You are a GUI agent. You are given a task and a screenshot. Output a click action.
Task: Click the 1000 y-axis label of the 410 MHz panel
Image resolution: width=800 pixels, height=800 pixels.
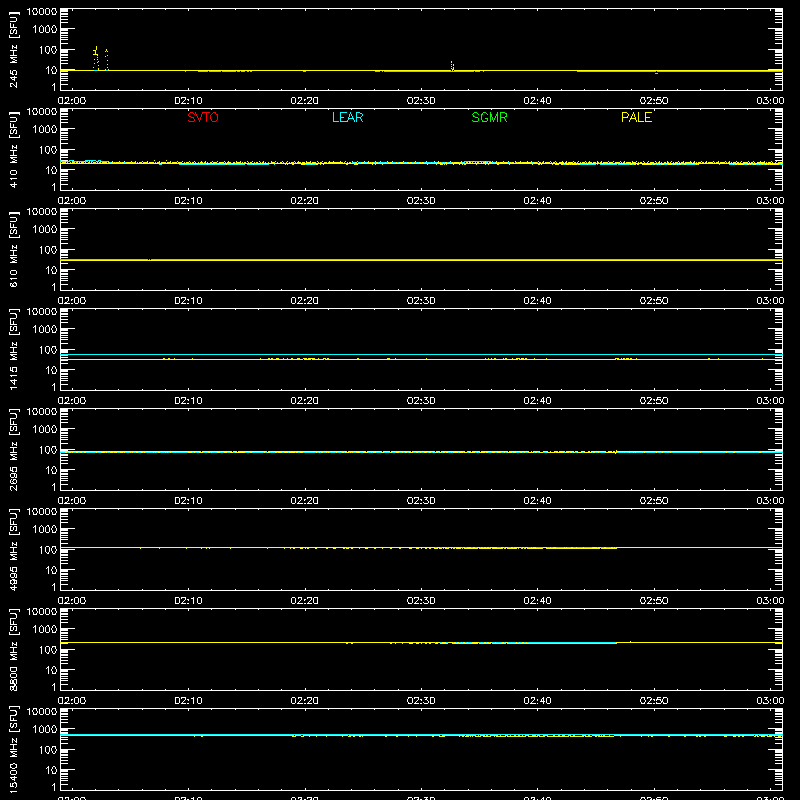pyautogui.click(x=45, y=130)
